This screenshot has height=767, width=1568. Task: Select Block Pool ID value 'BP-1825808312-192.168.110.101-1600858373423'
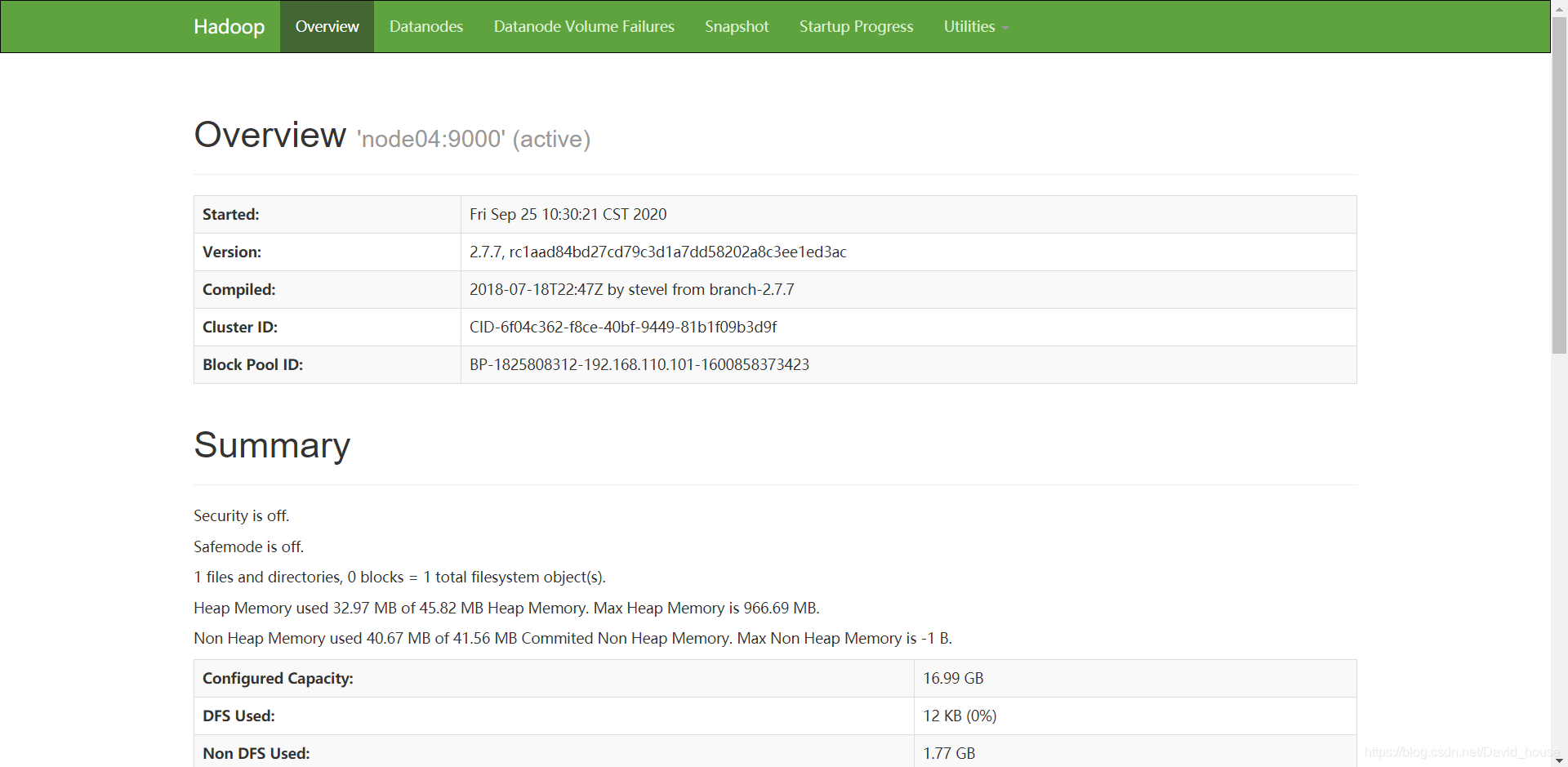pos(639,364)
